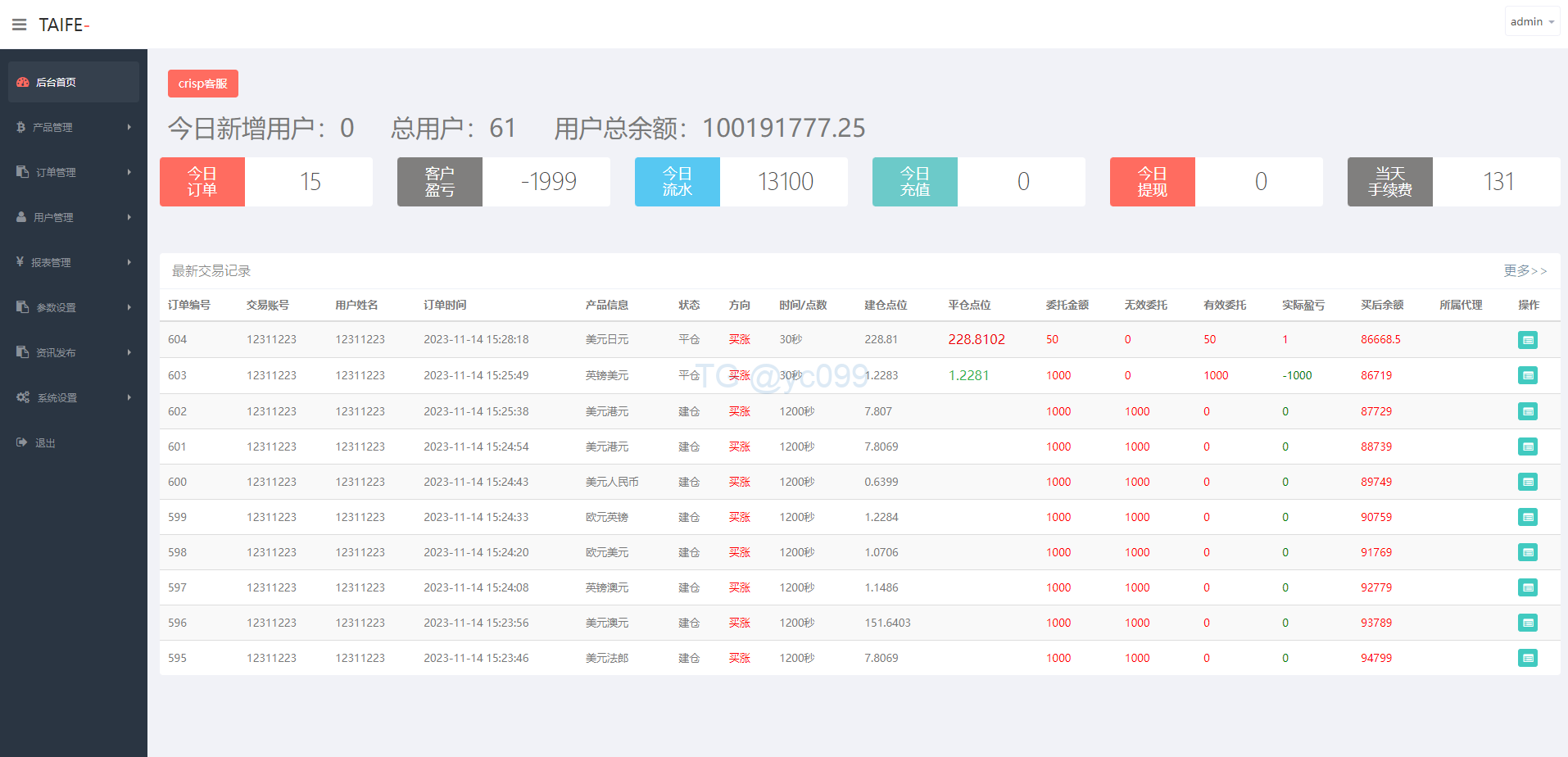Select 用户管理 in the sidebar menu
This screenshot has width=1568, height=757.
(x=53, y=217)
